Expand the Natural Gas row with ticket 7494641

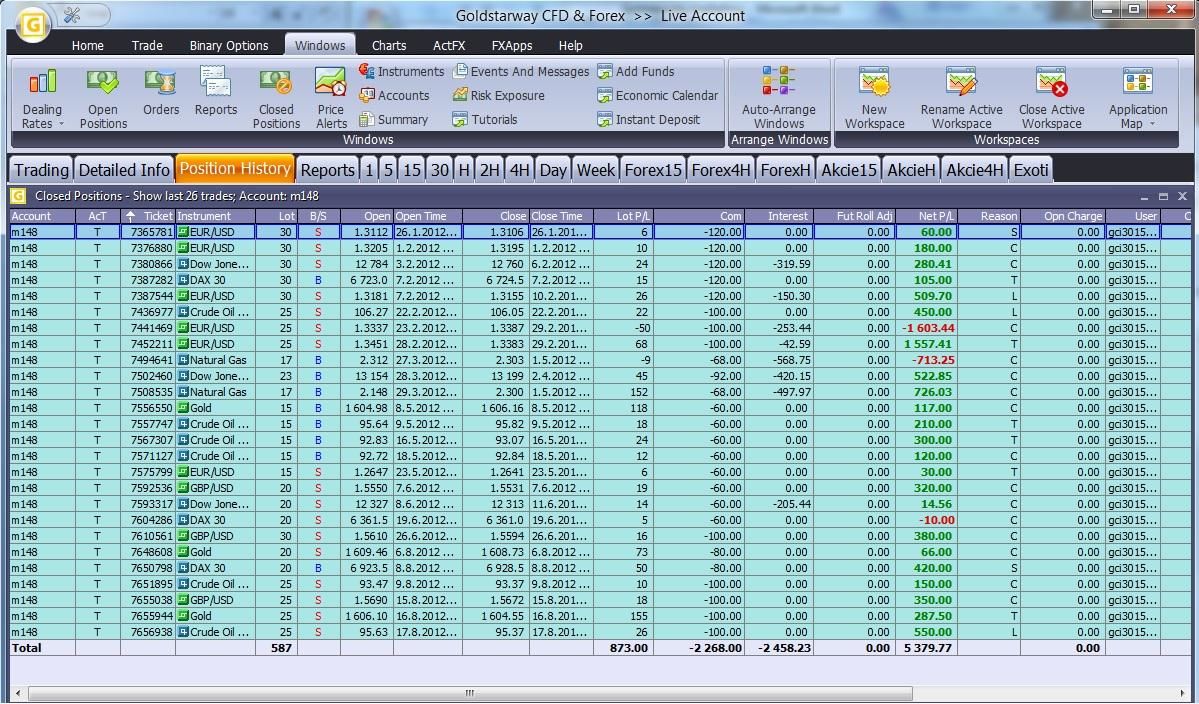coord(183,360)
